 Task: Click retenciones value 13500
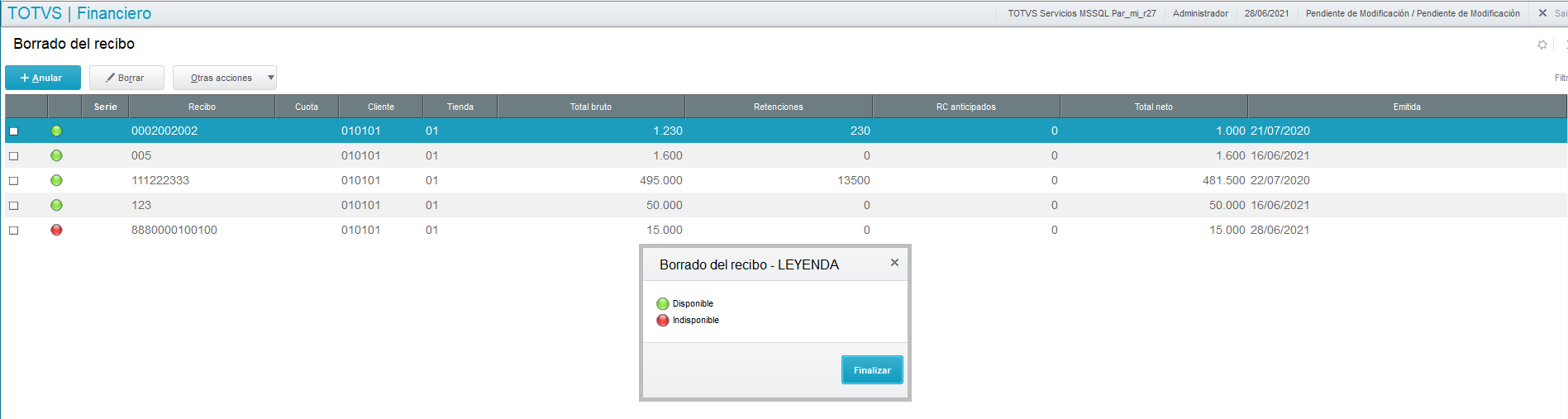pyautogui.click(x=854, y=180)
